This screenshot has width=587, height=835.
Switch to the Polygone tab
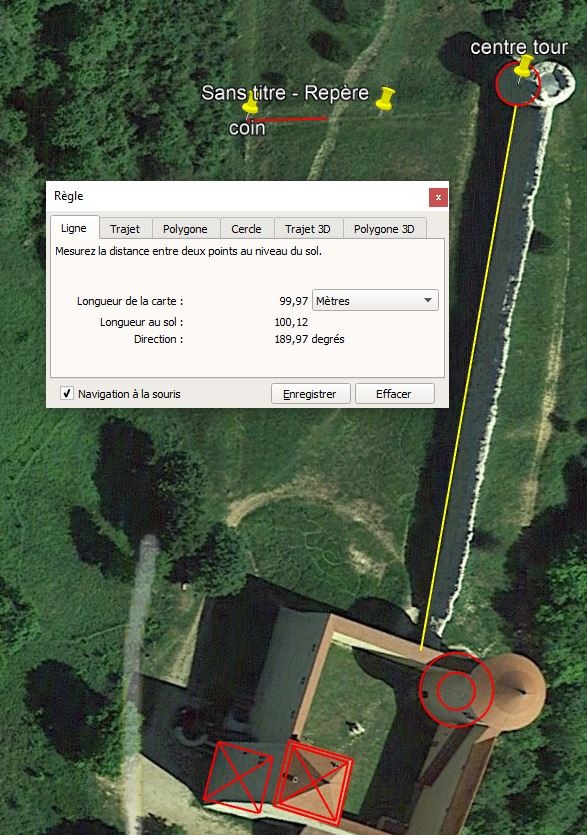185,229
